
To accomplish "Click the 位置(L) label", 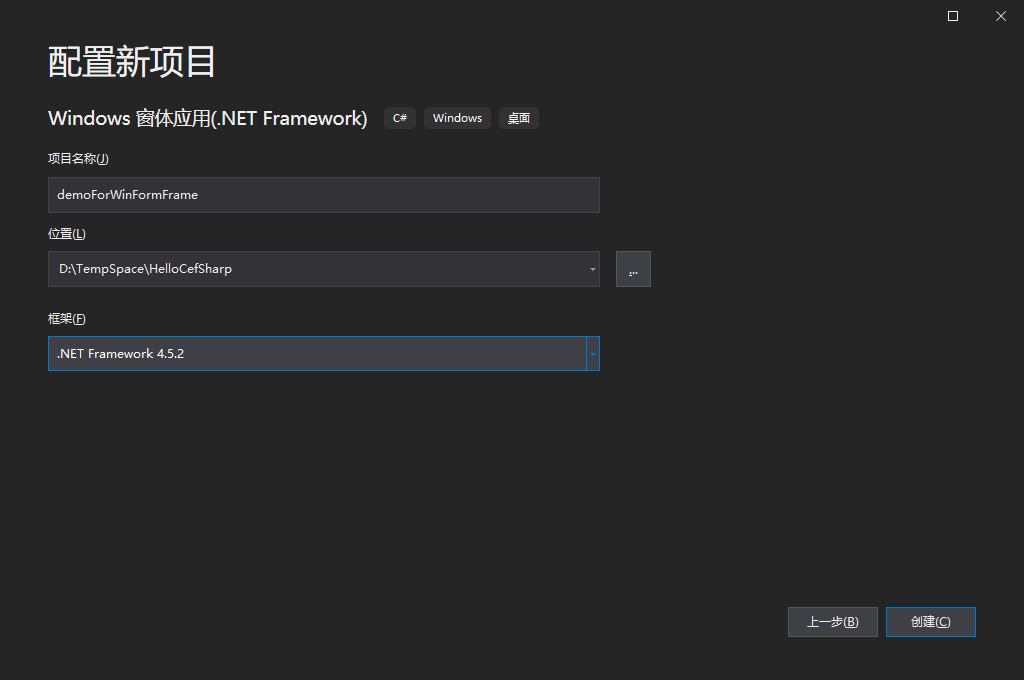I will (67, 234).
